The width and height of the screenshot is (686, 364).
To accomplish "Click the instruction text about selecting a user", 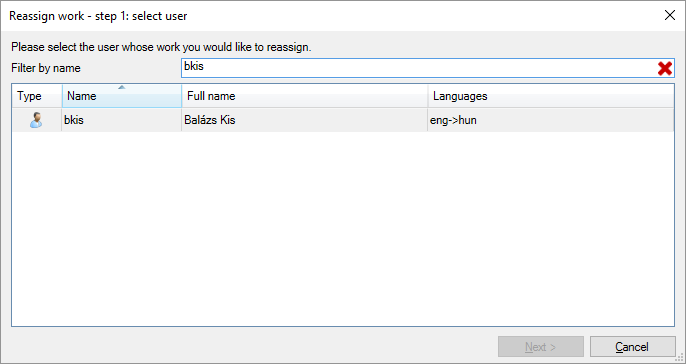I will point(161,47).
